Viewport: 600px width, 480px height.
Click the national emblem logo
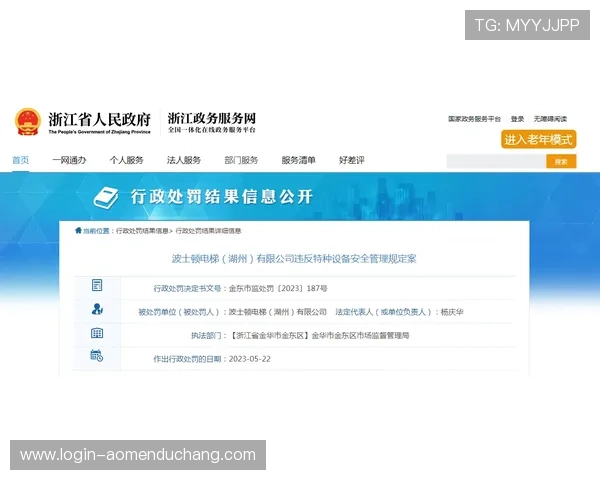point(28,122)
